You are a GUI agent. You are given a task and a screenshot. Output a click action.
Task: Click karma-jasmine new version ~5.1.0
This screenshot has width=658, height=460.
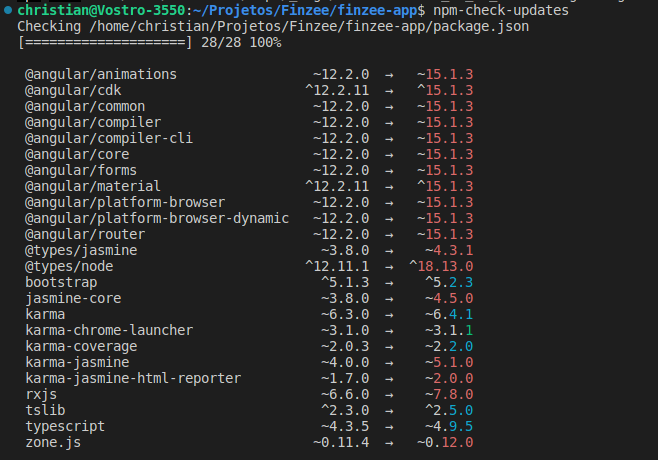[449, 362]
